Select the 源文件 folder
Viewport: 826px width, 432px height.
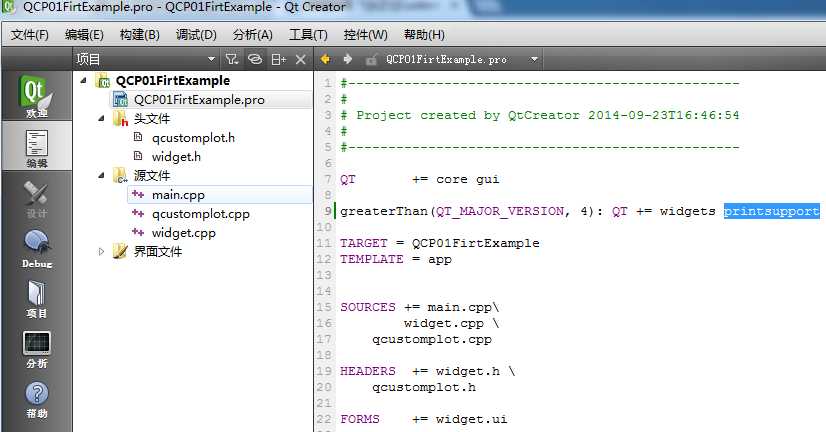click(x=152, y=175)
